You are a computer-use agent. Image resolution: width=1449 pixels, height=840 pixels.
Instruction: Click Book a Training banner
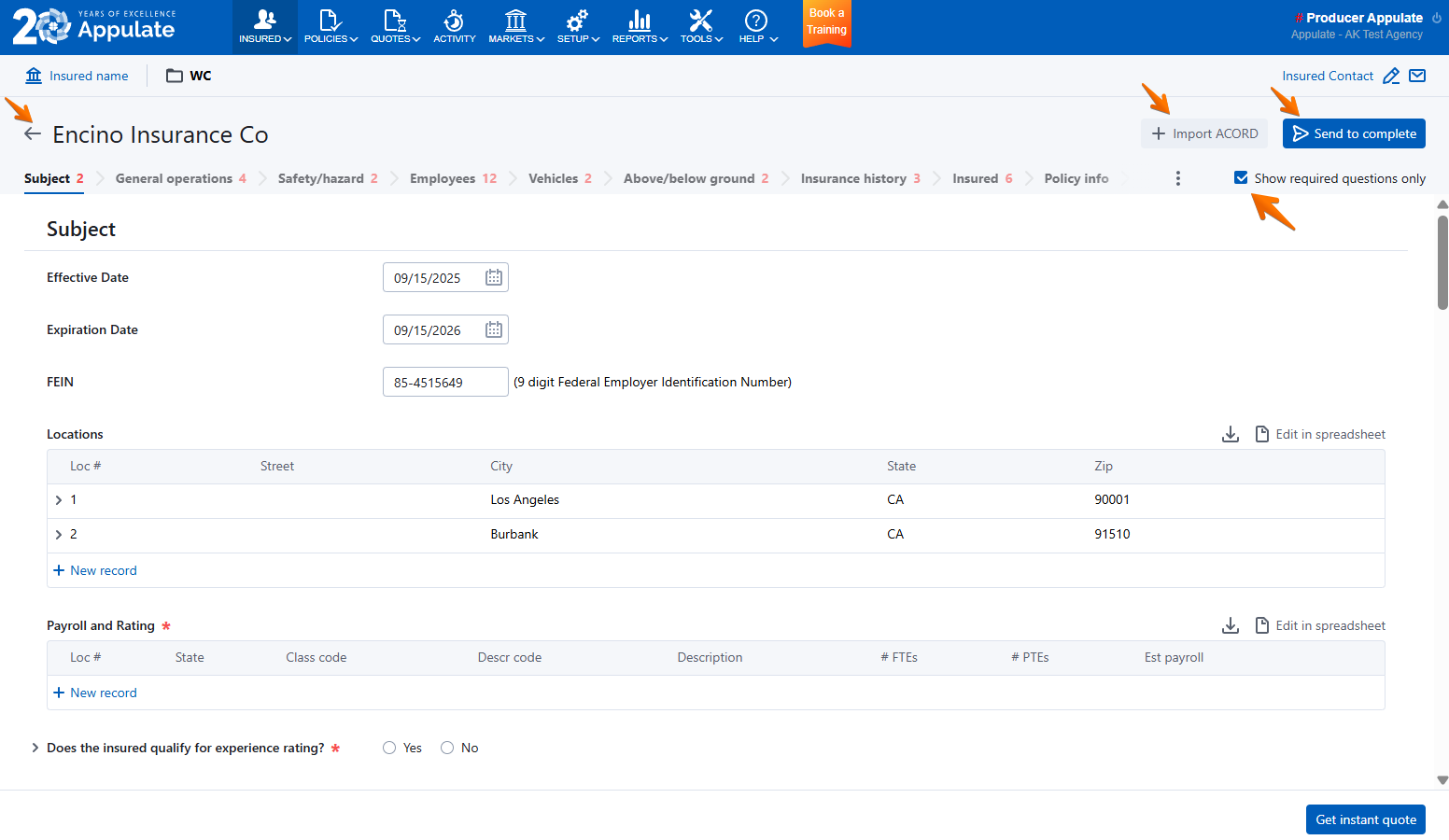tap(826, 22)
